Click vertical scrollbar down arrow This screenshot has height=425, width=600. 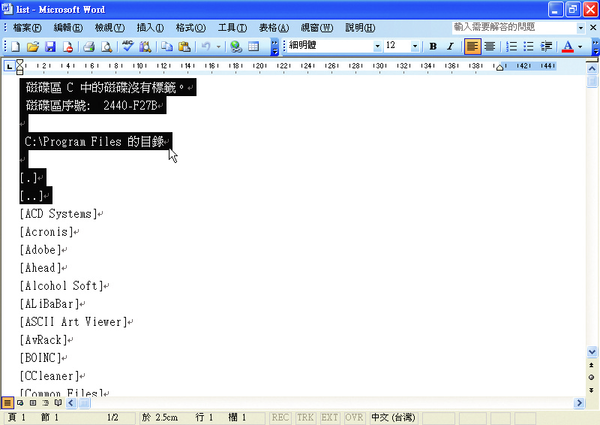tap(592, 352)
